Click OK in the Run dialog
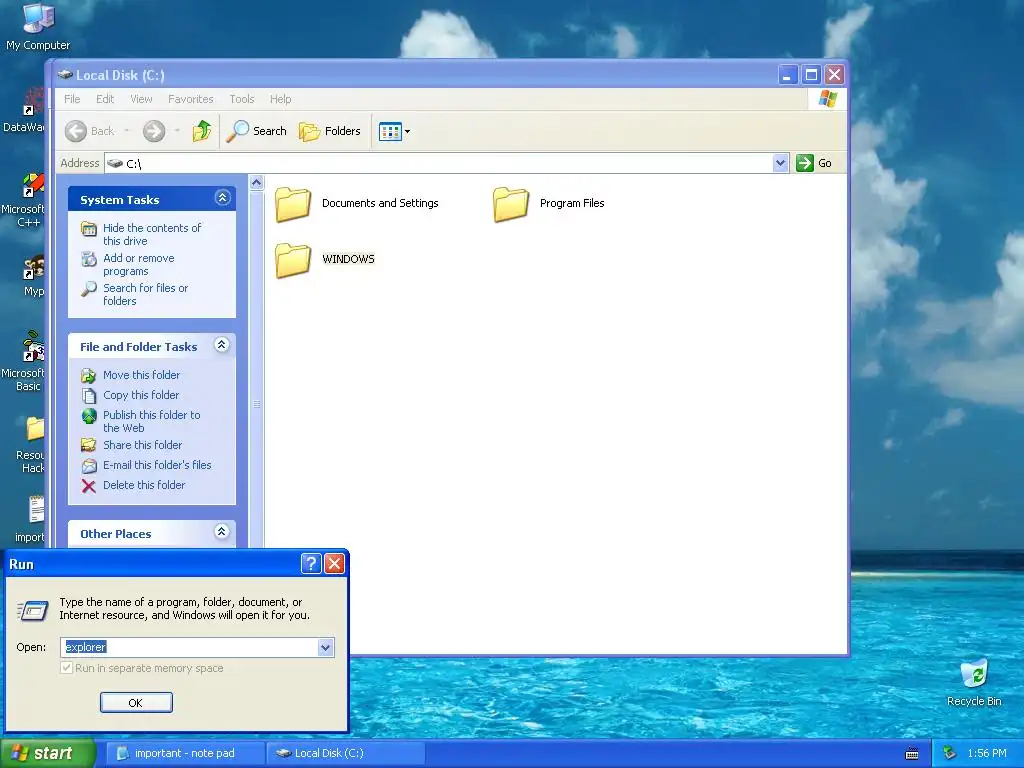 coord(136,703)
